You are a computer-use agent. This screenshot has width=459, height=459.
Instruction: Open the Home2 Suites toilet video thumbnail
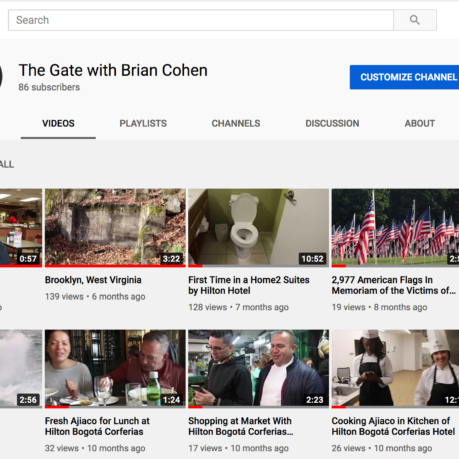pos(259,228)
